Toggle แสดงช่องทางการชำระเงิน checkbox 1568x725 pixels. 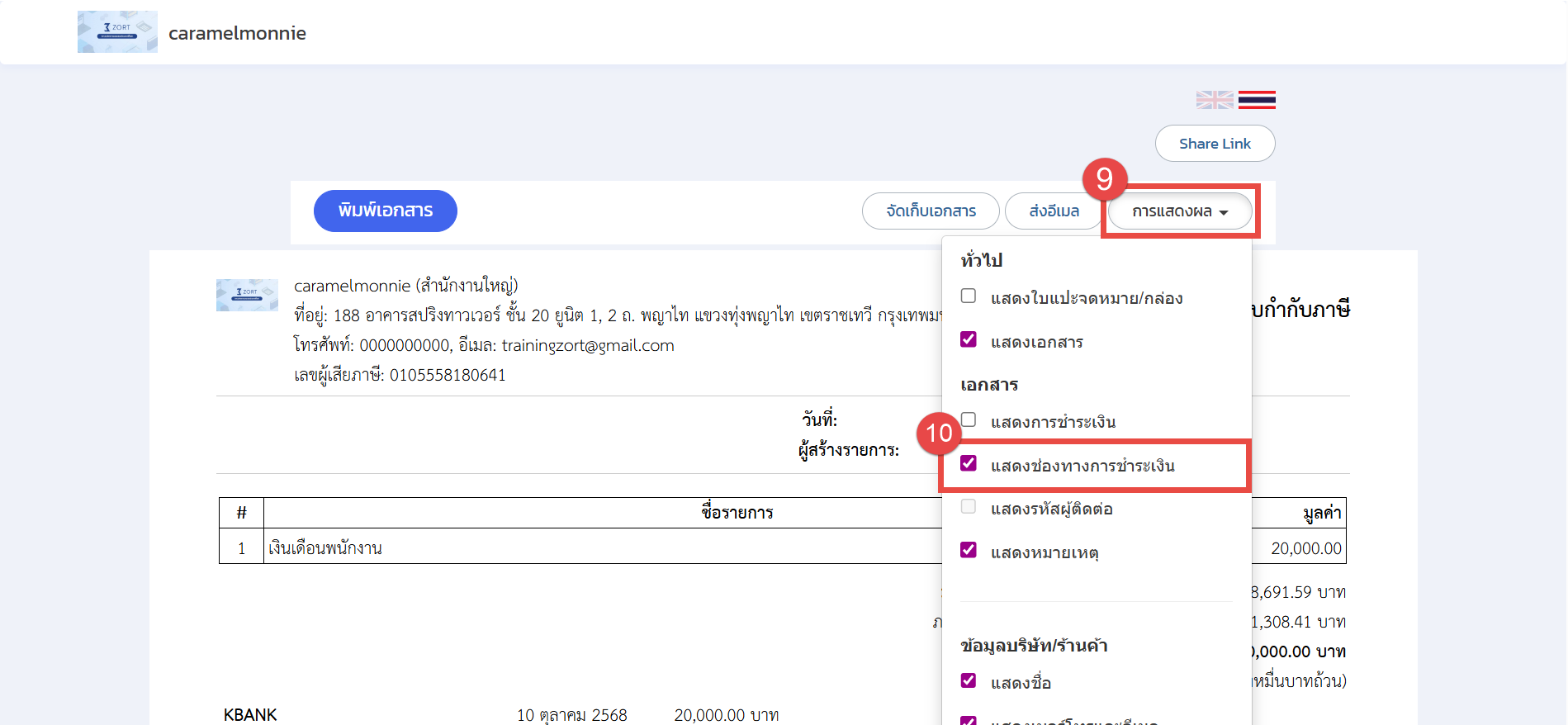[969, 464]
